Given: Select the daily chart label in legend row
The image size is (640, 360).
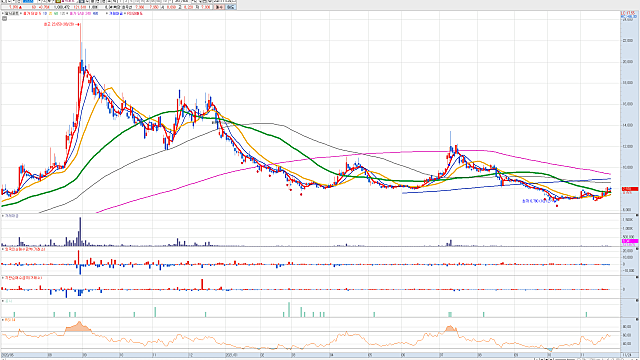Looking at the screenshot, I should click(11, 13).
